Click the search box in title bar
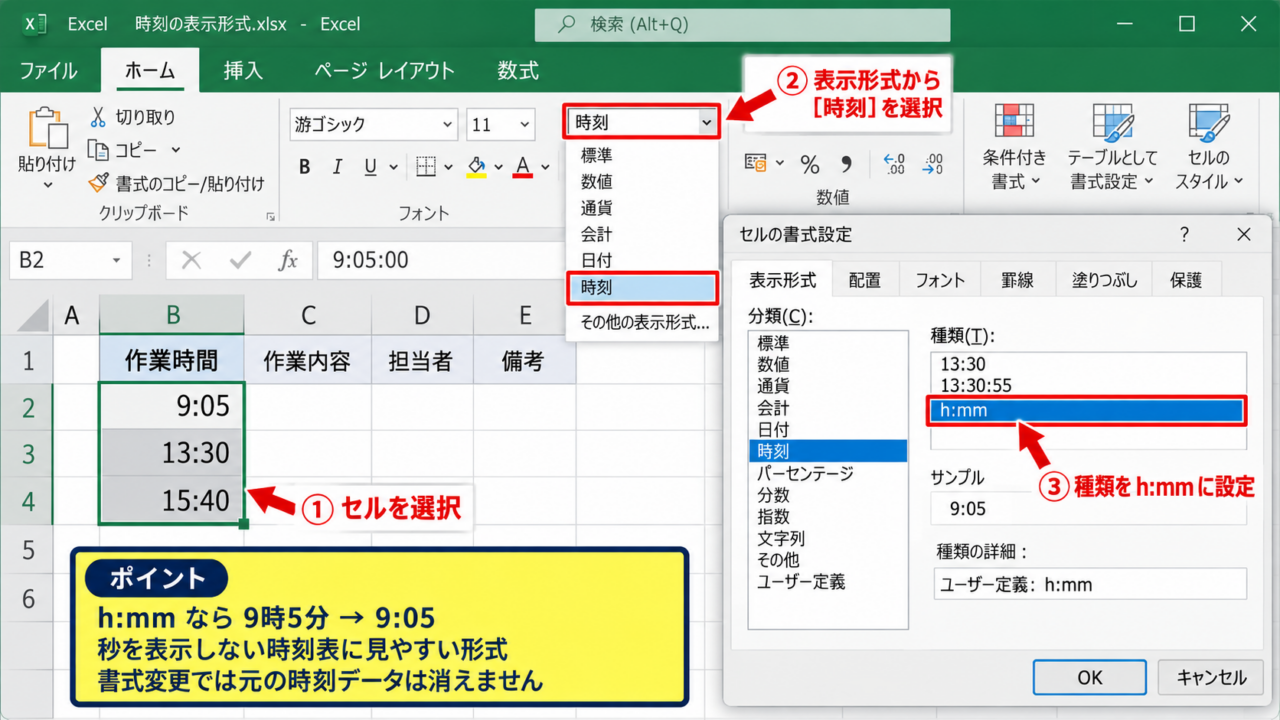 pyautogui.click(x=742, y=24)
